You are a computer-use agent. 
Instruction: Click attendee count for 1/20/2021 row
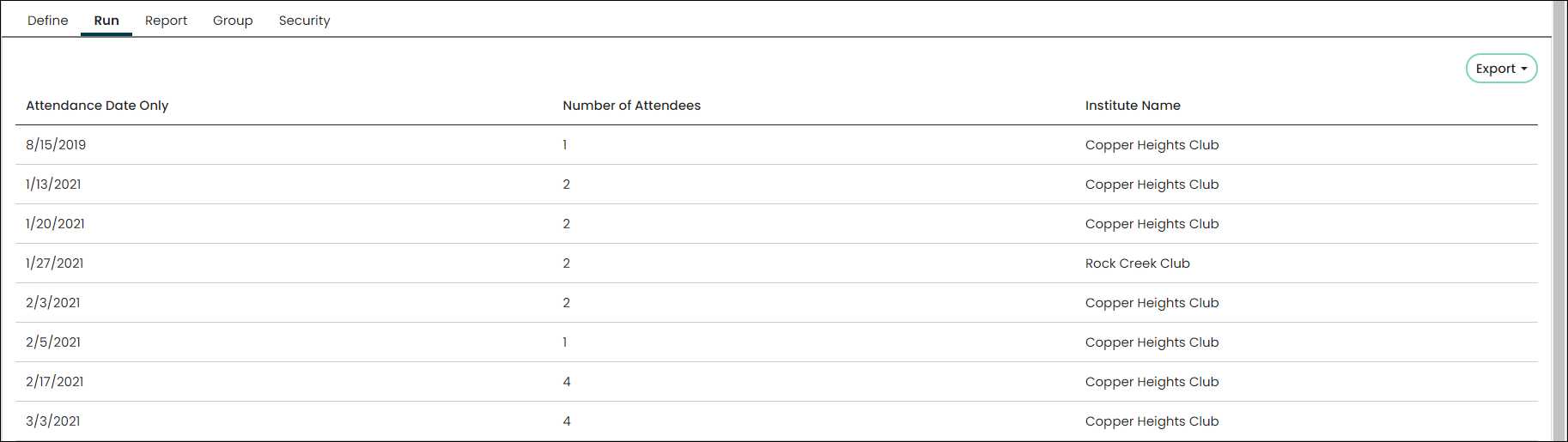[566, 224]
